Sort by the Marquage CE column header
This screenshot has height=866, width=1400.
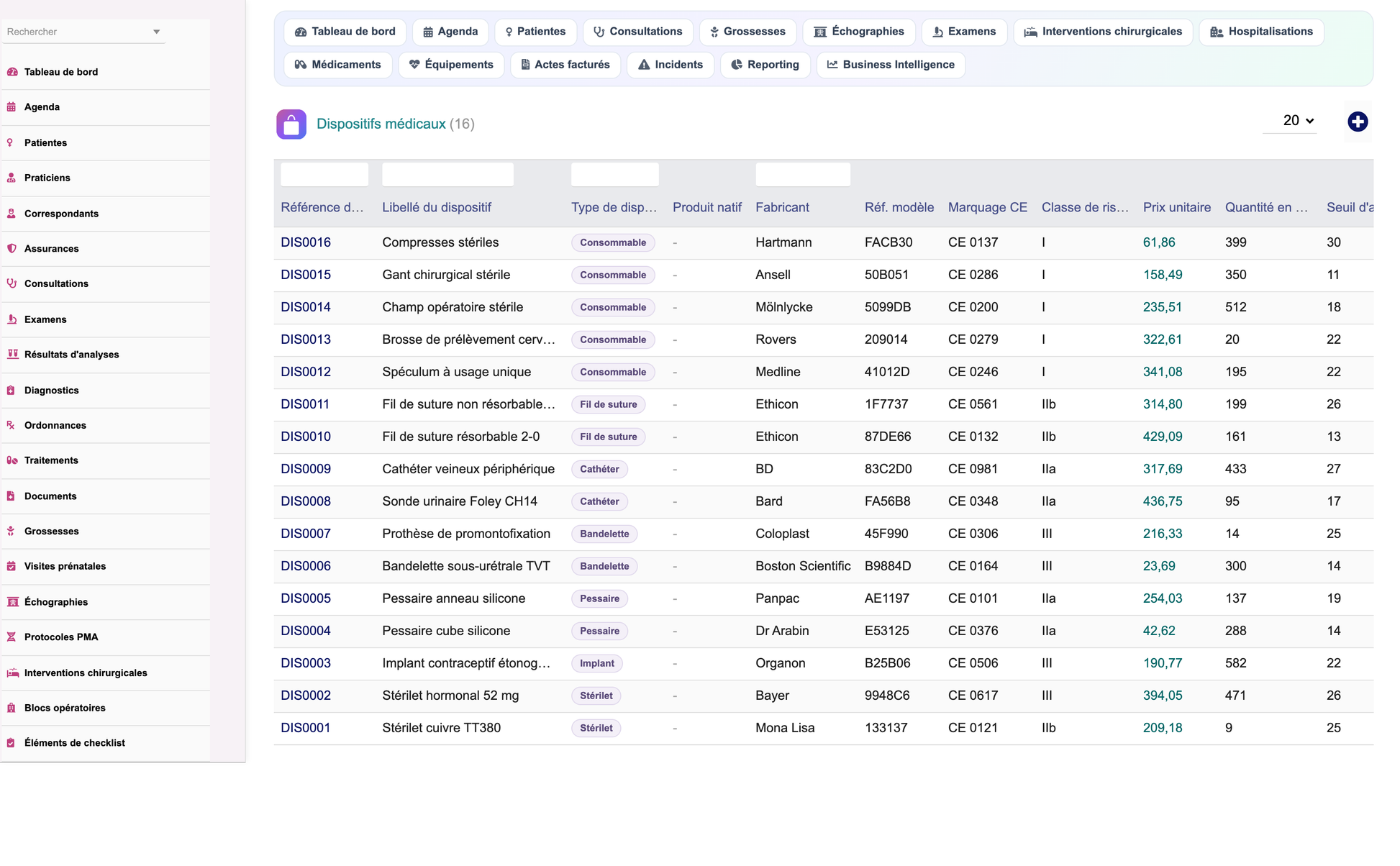click(x=988, y=207)
